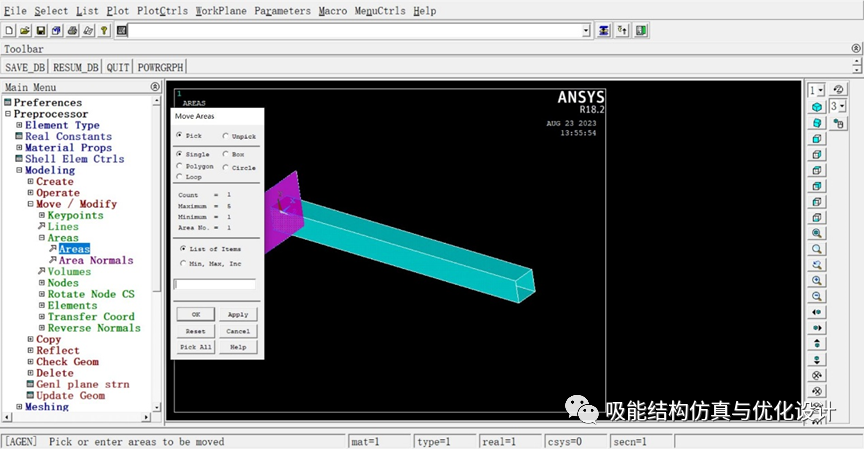Click the Raise Hidden icon

(x=604, y=31)
